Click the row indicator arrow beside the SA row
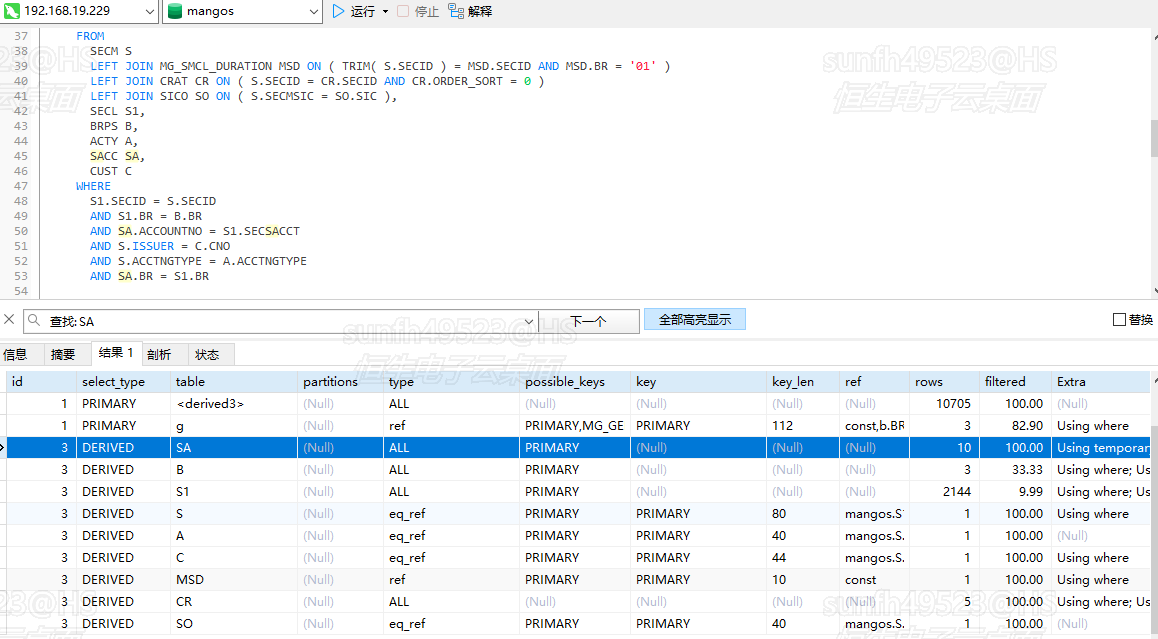This screenshot has width=1158, height=639. click(x=3, y=448)
